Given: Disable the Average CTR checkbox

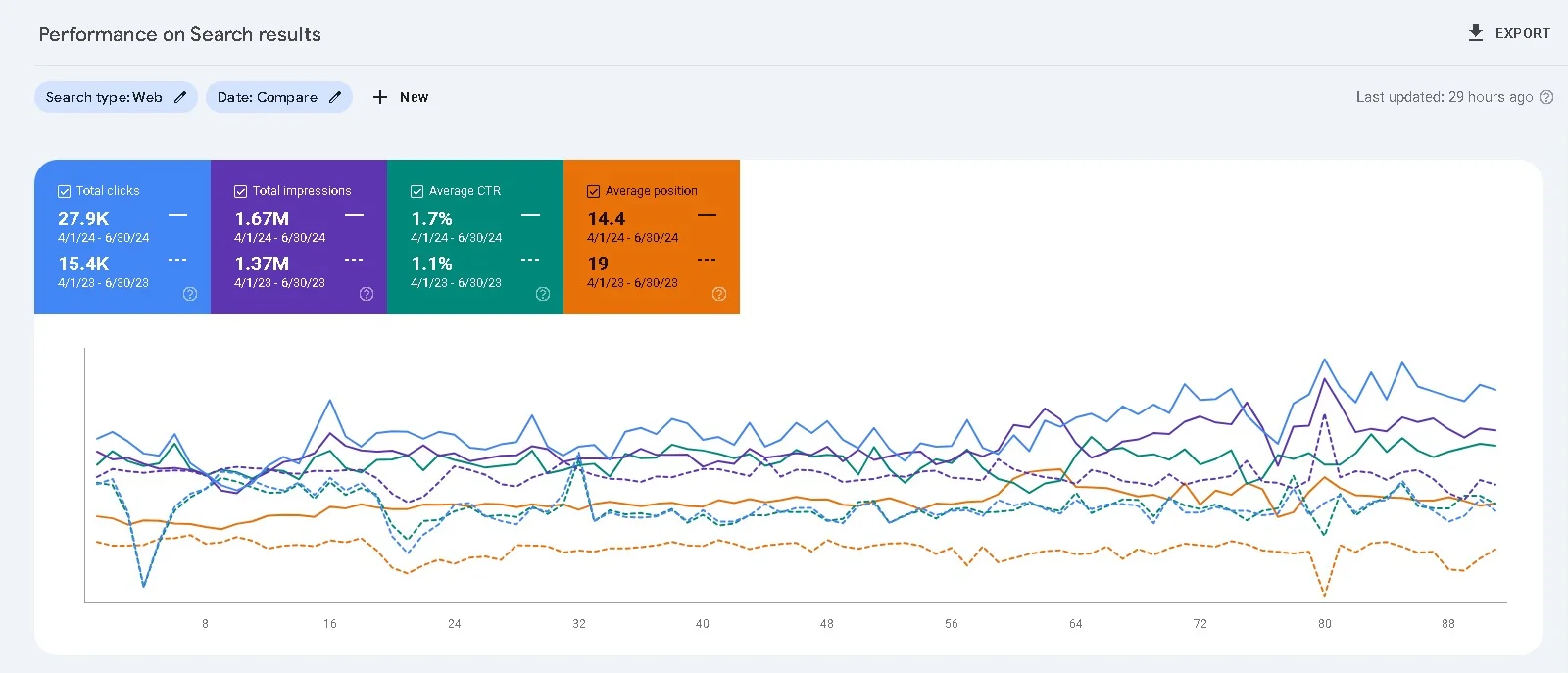Looking at the screenshot, I should (417, 192).
